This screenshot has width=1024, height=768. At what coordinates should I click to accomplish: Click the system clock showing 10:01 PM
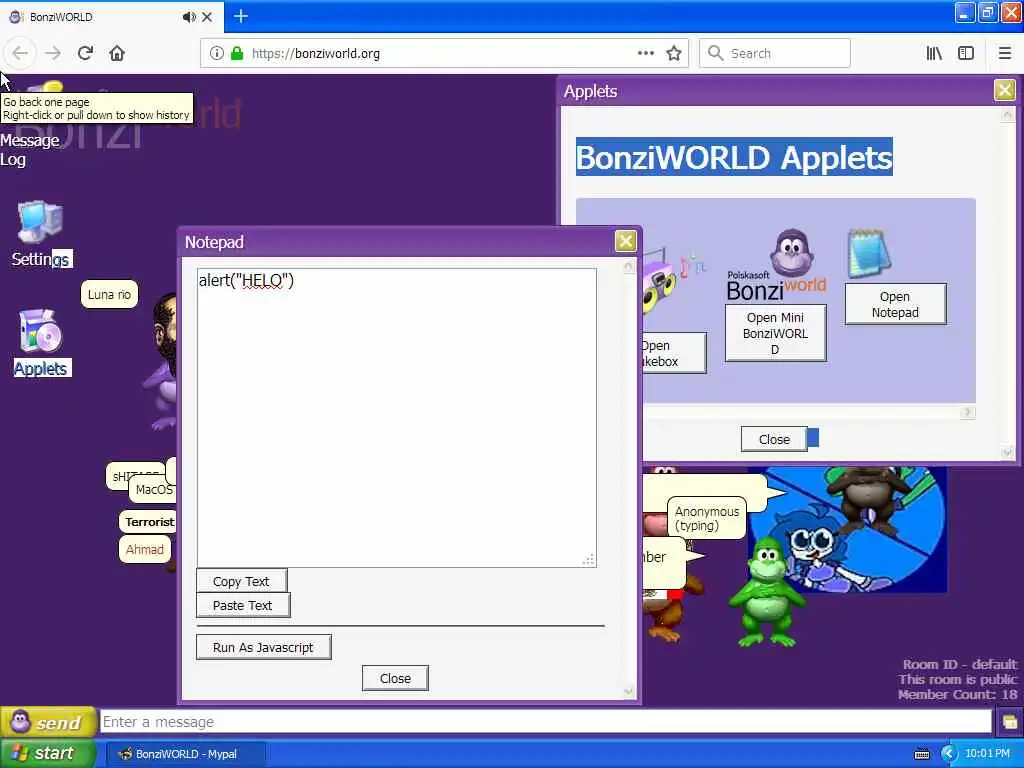tap(987, 754)
